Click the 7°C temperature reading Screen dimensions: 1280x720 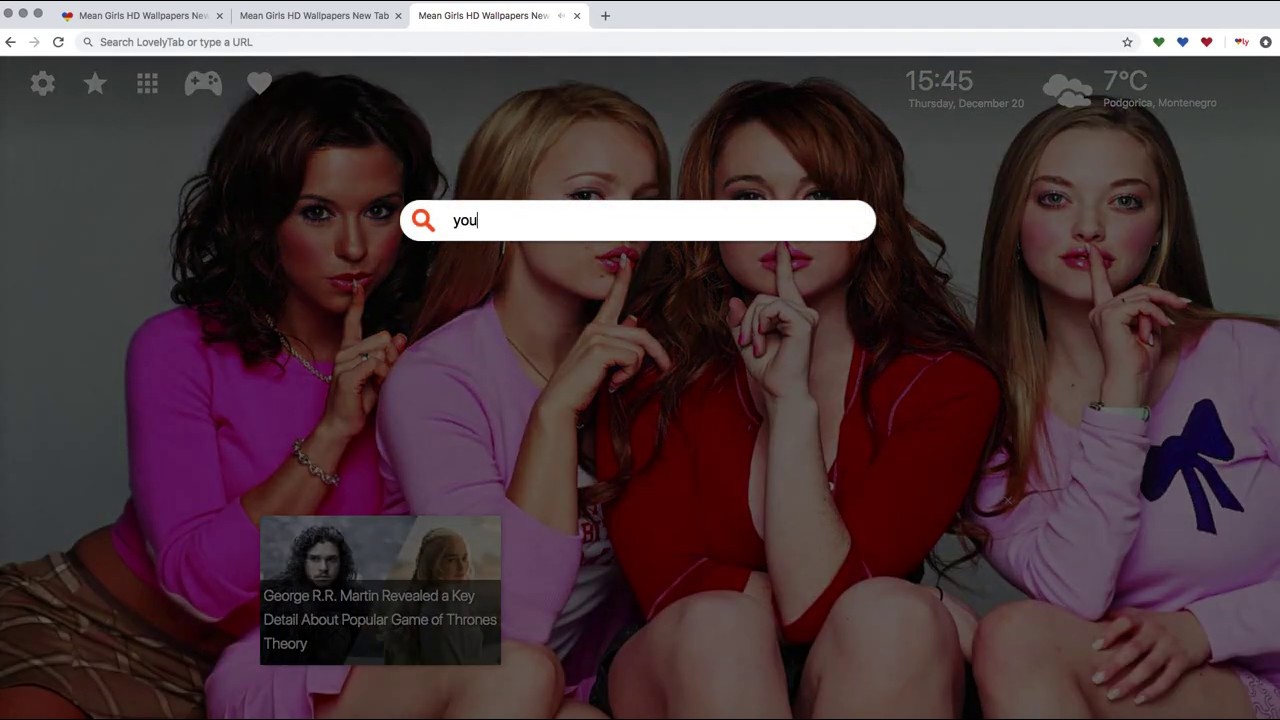coord(1125,80)
